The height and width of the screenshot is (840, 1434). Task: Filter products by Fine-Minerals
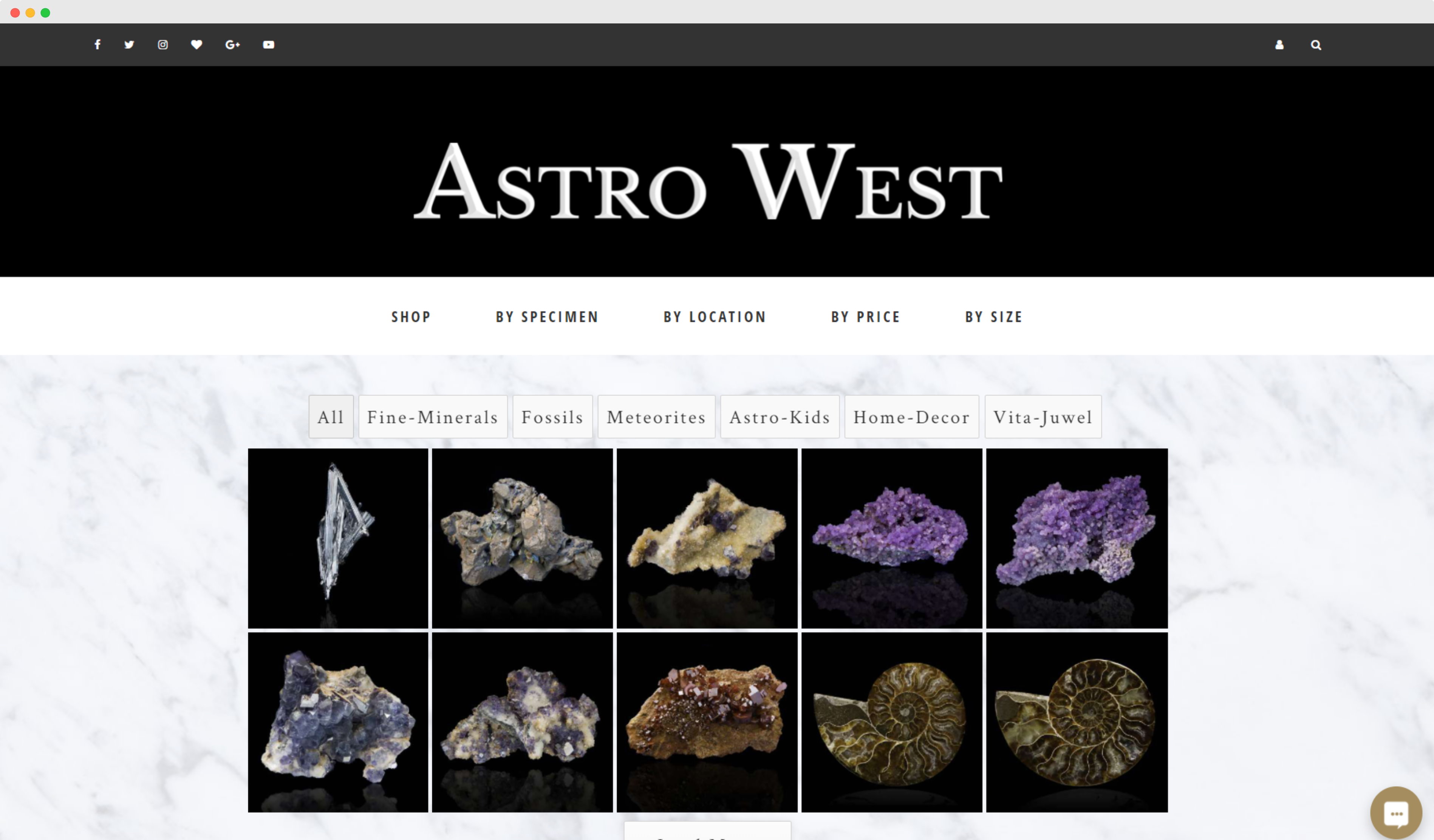pyautogui.click(x=433, y=417)
